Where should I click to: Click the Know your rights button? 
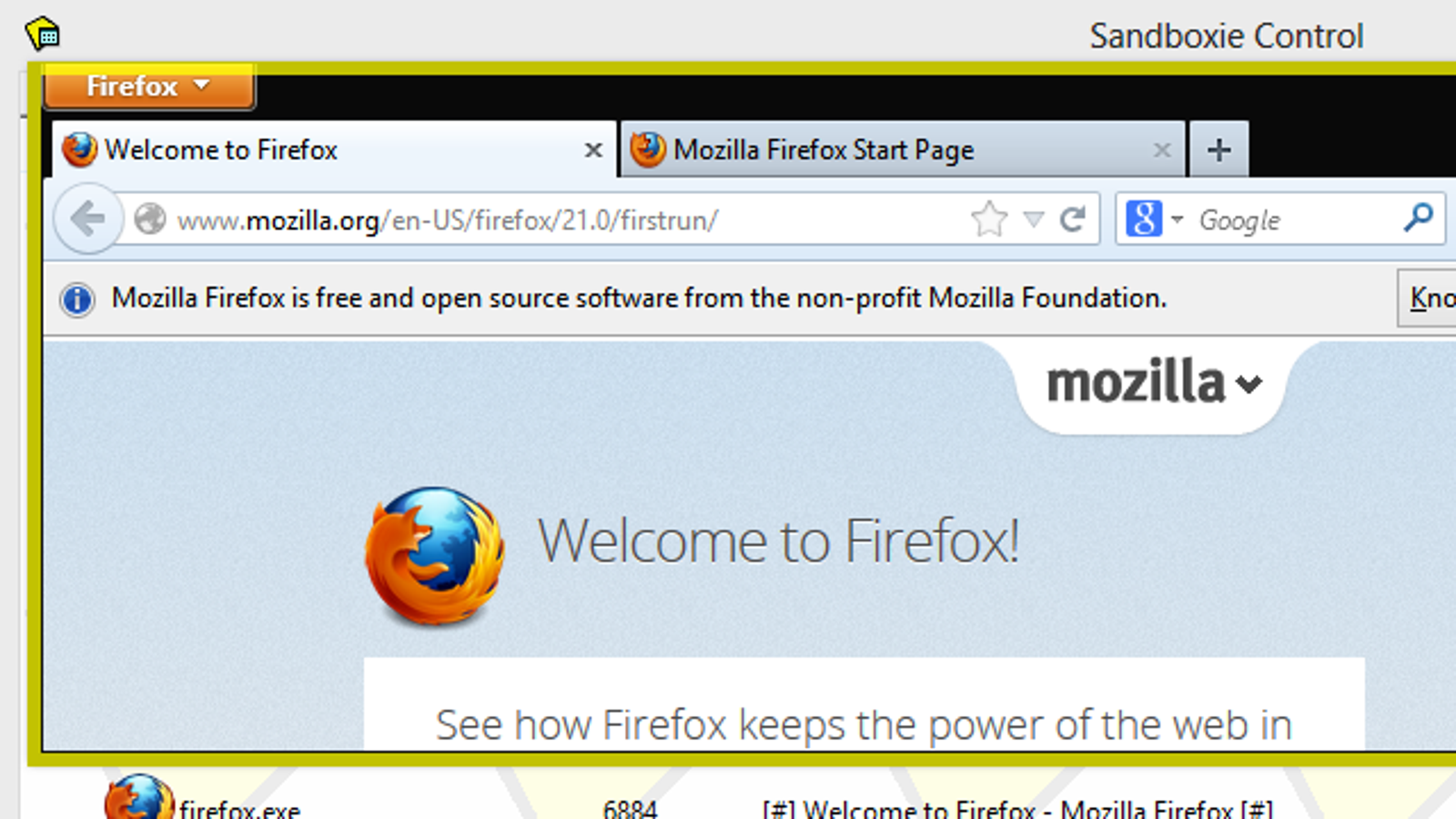1427,298
